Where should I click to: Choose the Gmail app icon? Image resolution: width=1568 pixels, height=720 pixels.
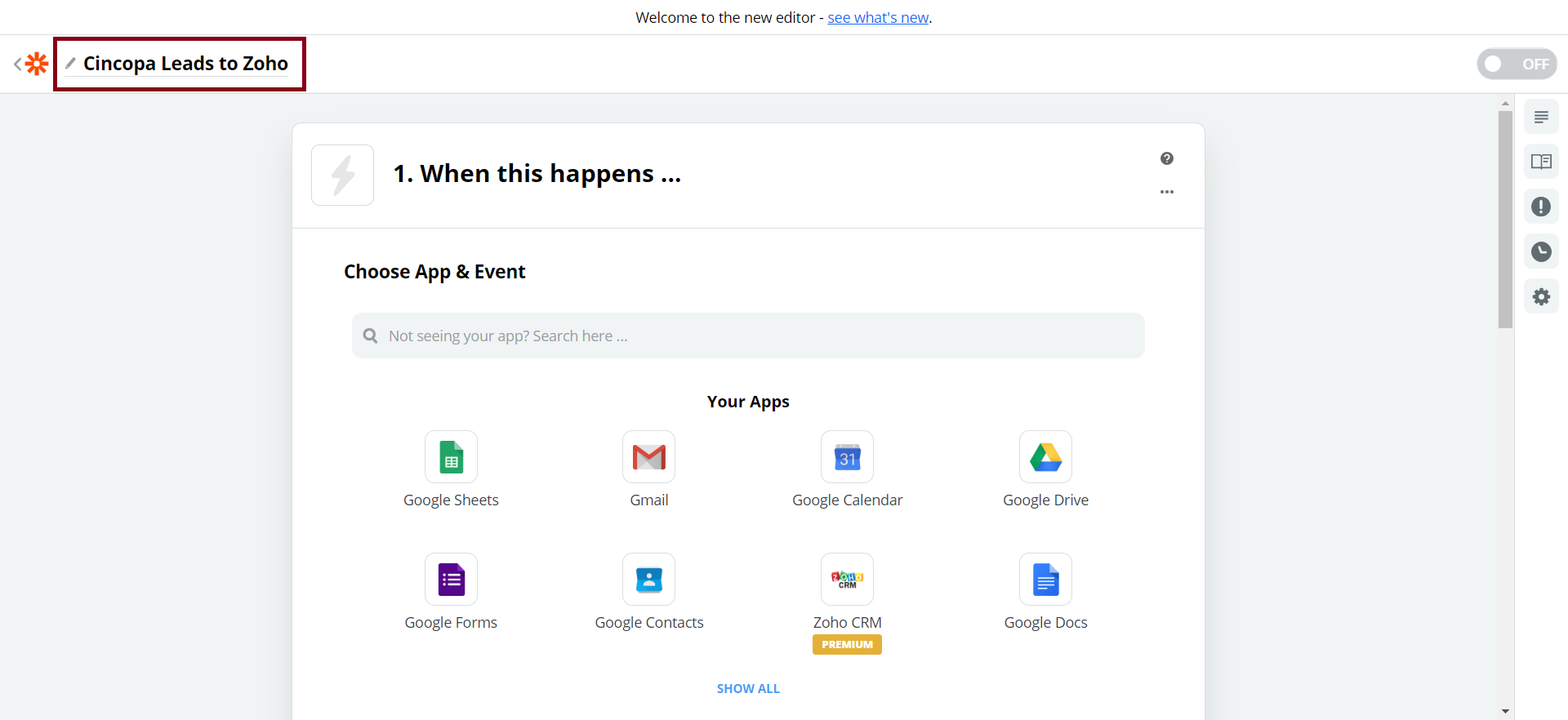[648, 457]
